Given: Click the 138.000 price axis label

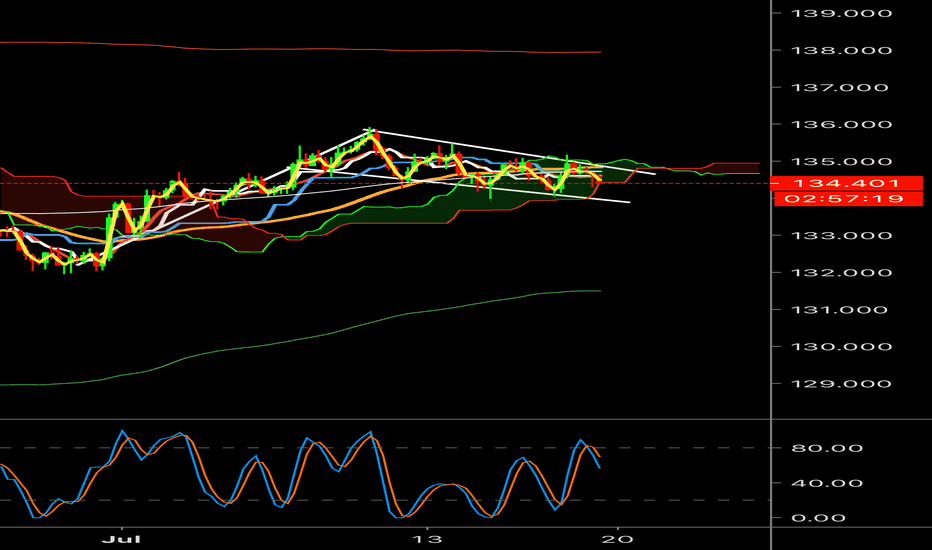Looking at the screenshot, I should pos(841,51).
